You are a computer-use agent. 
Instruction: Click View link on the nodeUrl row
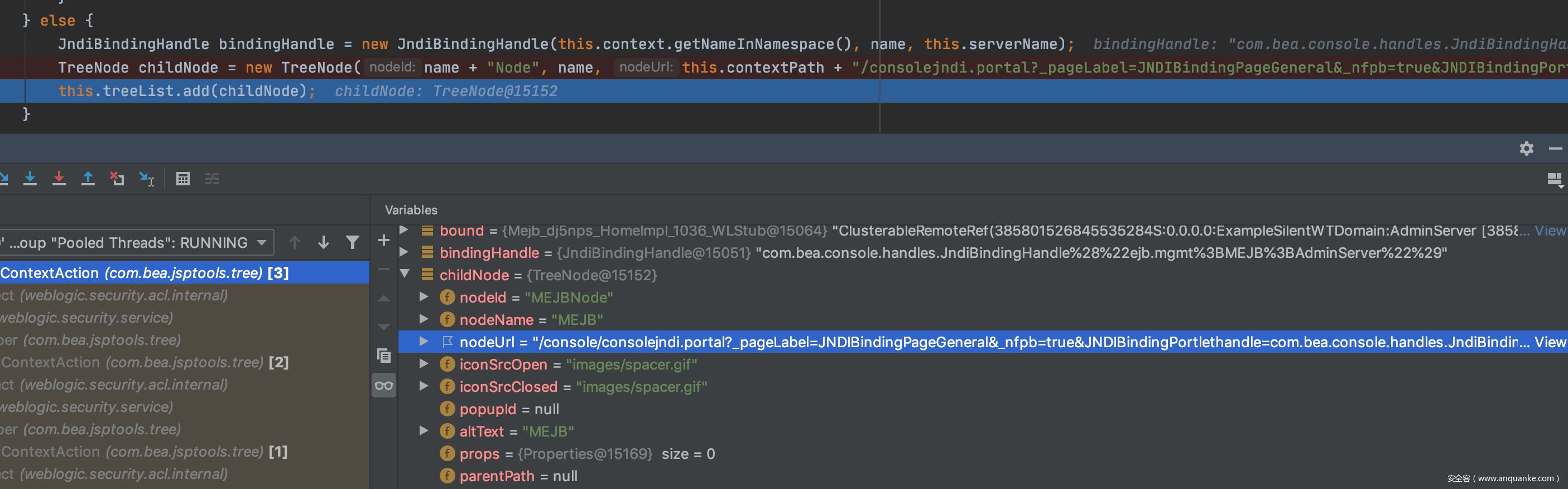1550,342
